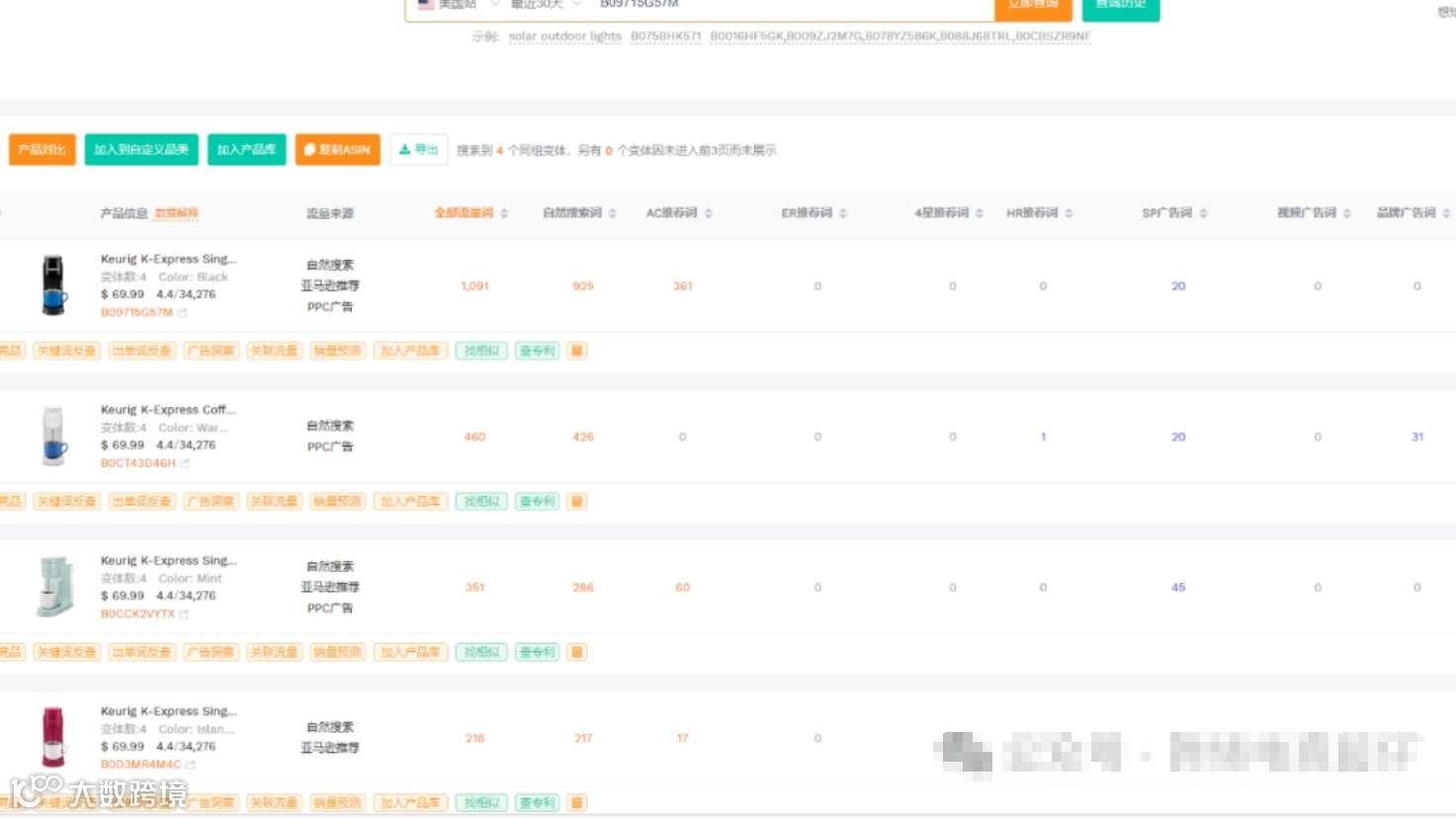Click 广告洞察 tag in the Mint row
Image resolution: width=1456 pixels, height=818 pixels.
[211, 652]
